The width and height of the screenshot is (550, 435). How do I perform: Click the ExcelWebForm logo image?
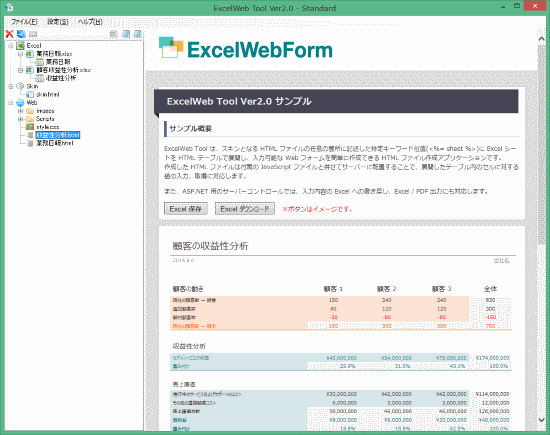click(x=246, y=48)
